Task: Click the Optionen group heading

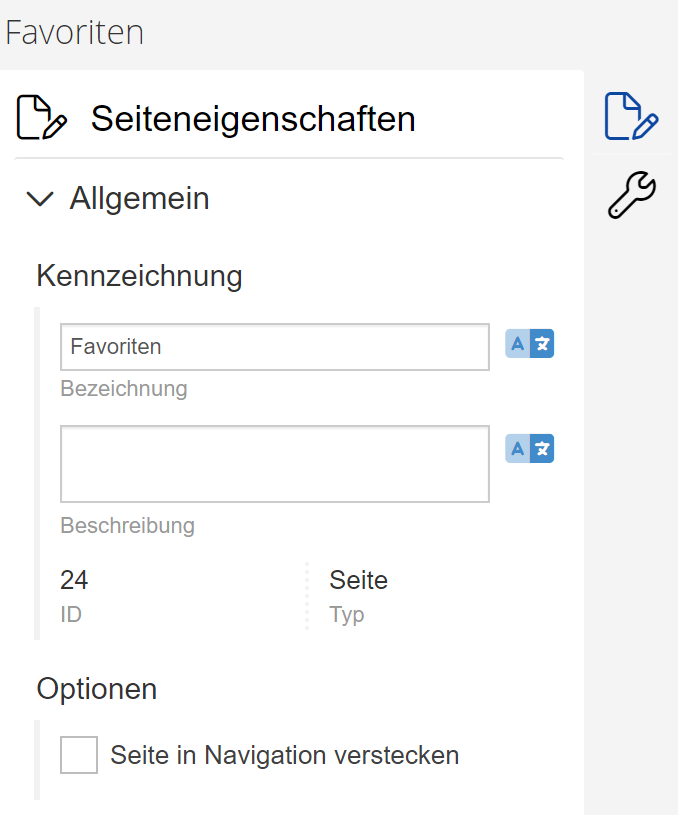Action: [97, 689]
